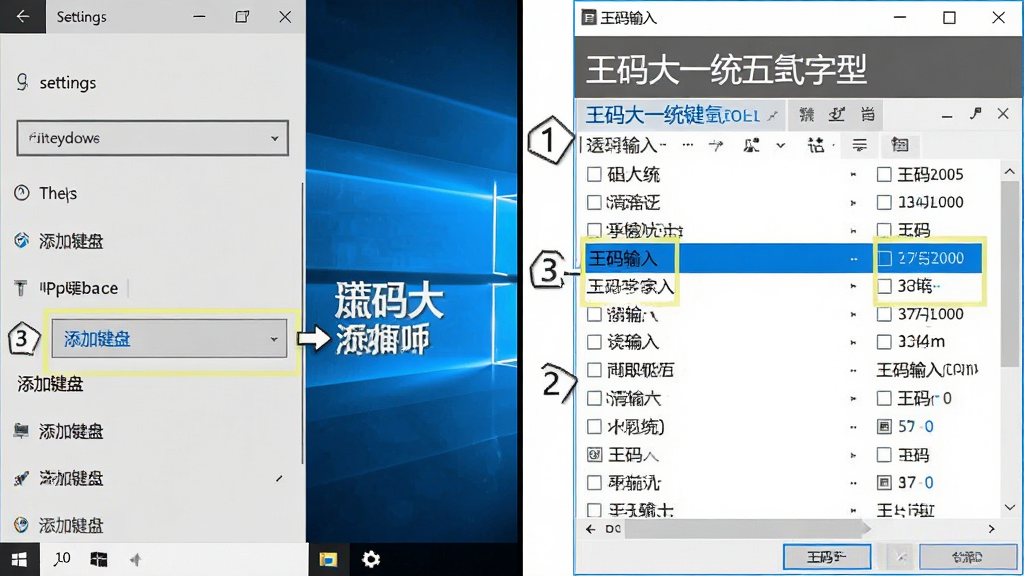1024x576 pixels.
Task: Tick the left checkbox in the '57 -0' row
Action: pos(594,426)
